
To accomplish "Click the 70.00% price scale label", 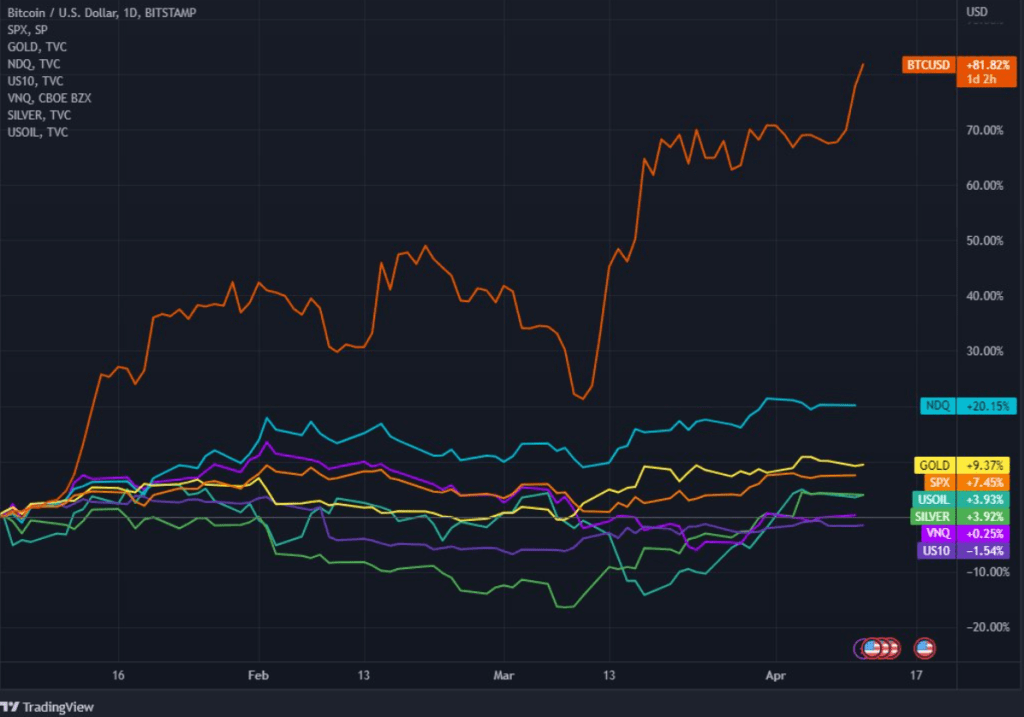I will coord(985,130).
